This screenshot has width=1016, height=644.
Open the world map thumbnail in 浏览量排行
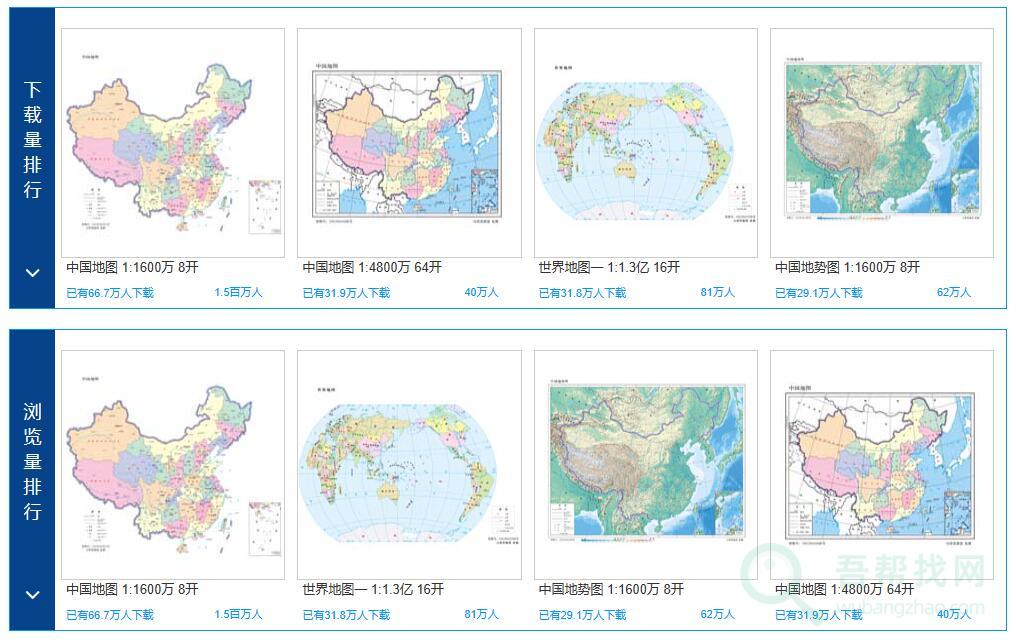407,460
